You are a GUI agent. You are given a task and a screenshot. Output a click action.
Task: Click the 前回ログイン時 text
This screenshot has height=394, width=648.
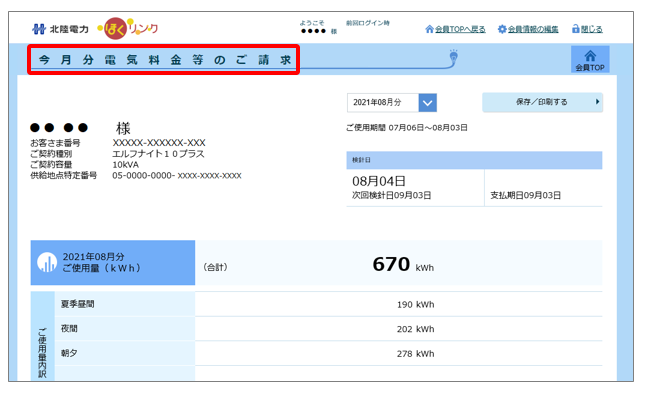368,23
